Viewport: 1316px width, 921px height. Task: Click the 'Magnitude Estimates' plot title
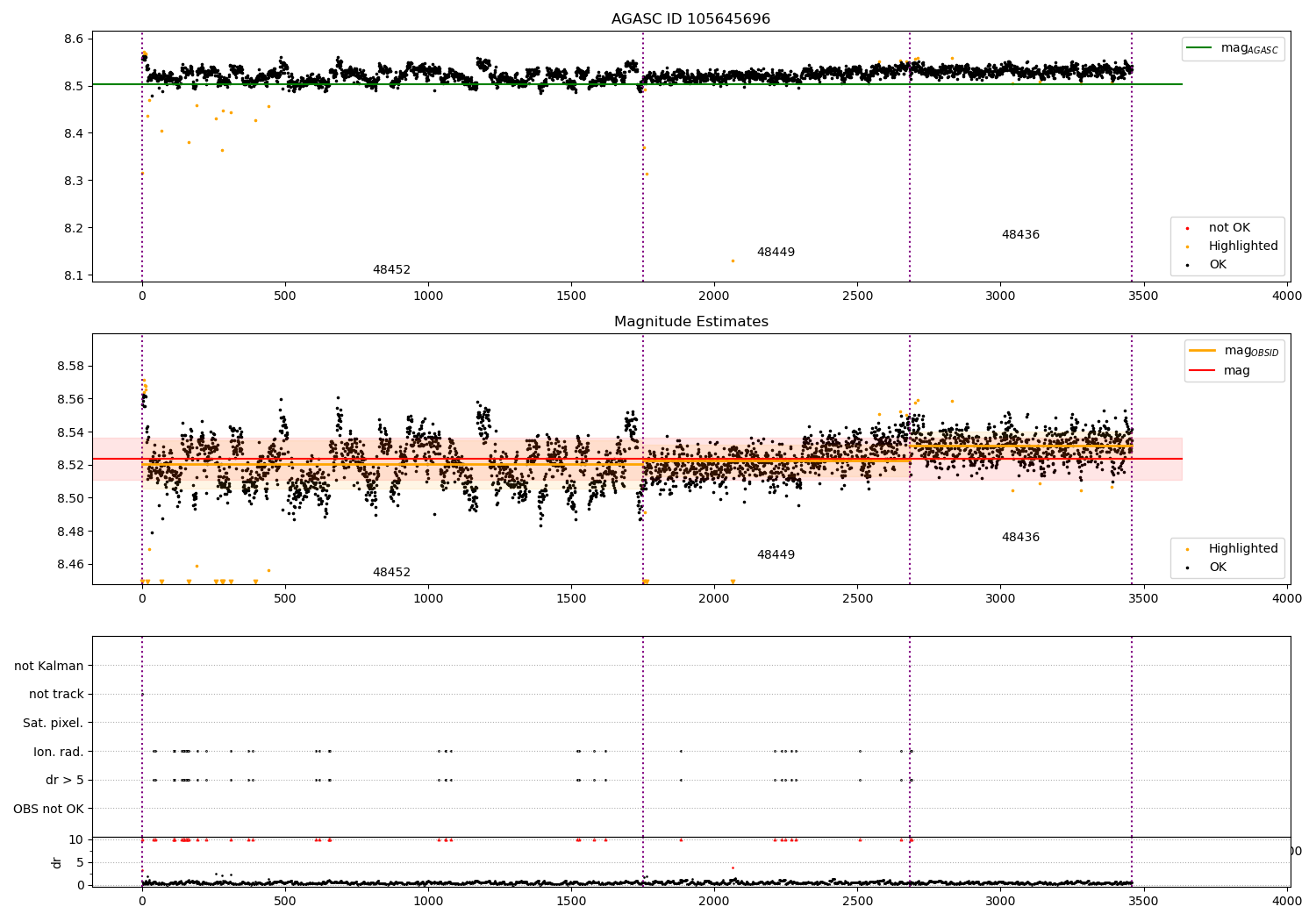click(x=690, y=322)
